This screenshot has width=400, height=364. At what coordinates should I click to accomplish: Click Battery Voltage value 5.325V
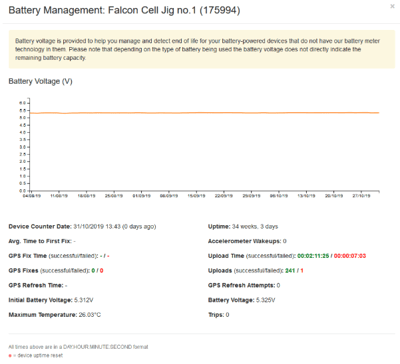266,300
